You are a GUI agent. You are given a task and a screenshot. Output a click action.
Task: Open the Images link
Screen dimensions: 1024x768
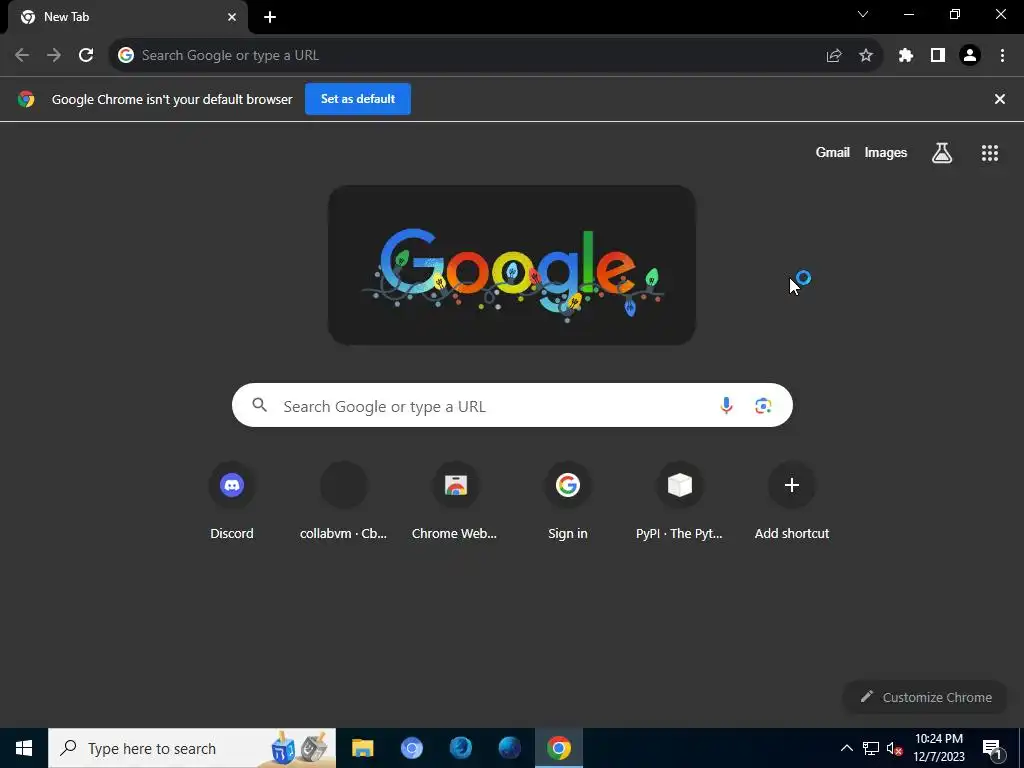886,153
